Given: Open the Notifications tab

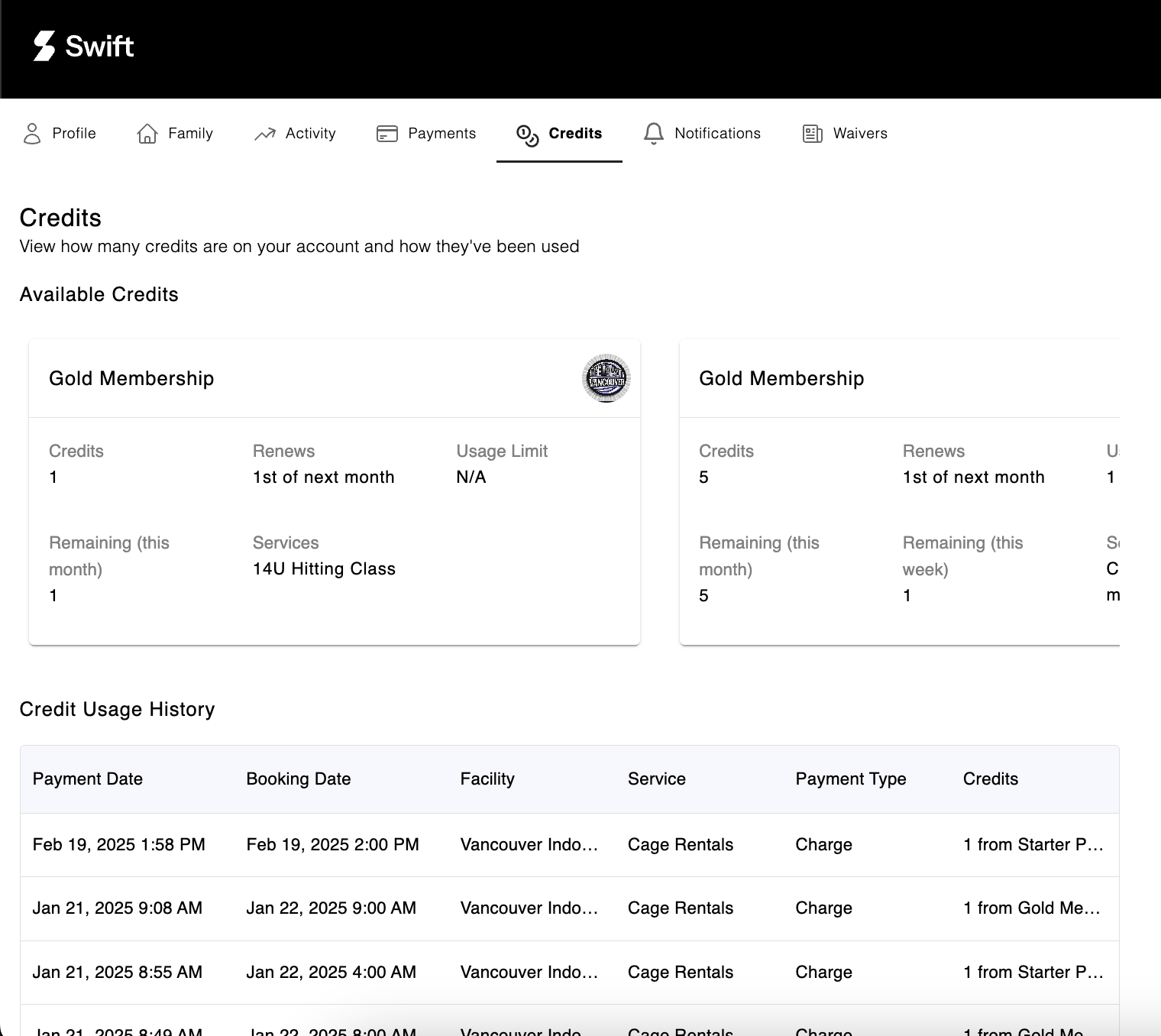Looking at the screenshot, I should 716,134.
